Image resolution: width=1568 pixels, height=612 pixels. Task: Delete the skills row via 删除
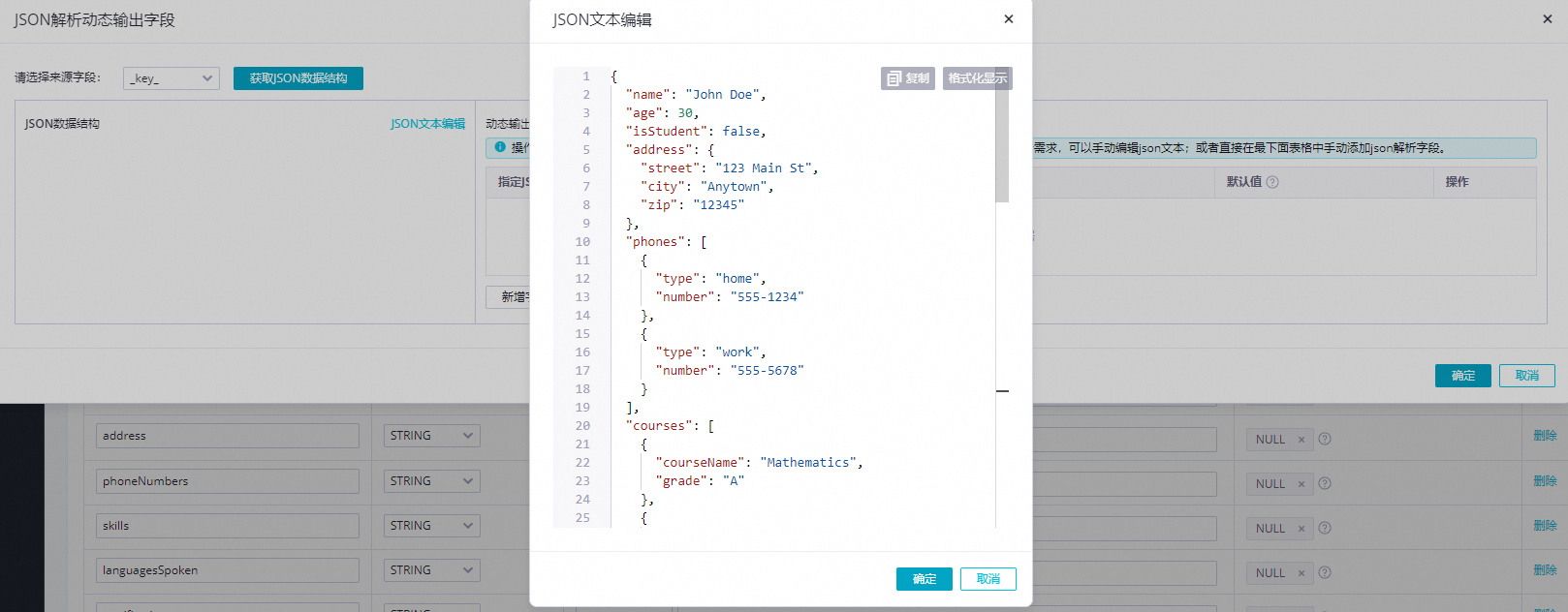click(1545, 525)
